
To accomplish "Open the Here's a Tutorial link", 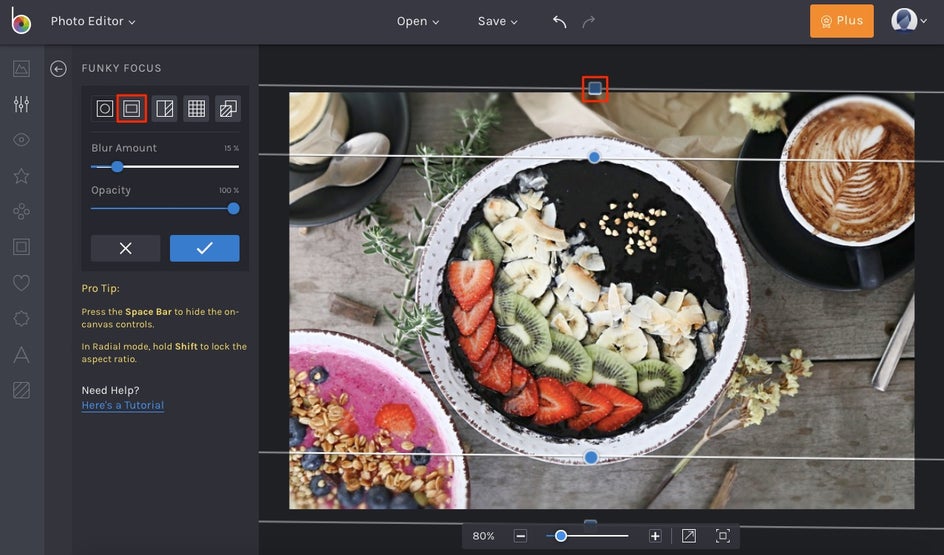I will [122, 406].
